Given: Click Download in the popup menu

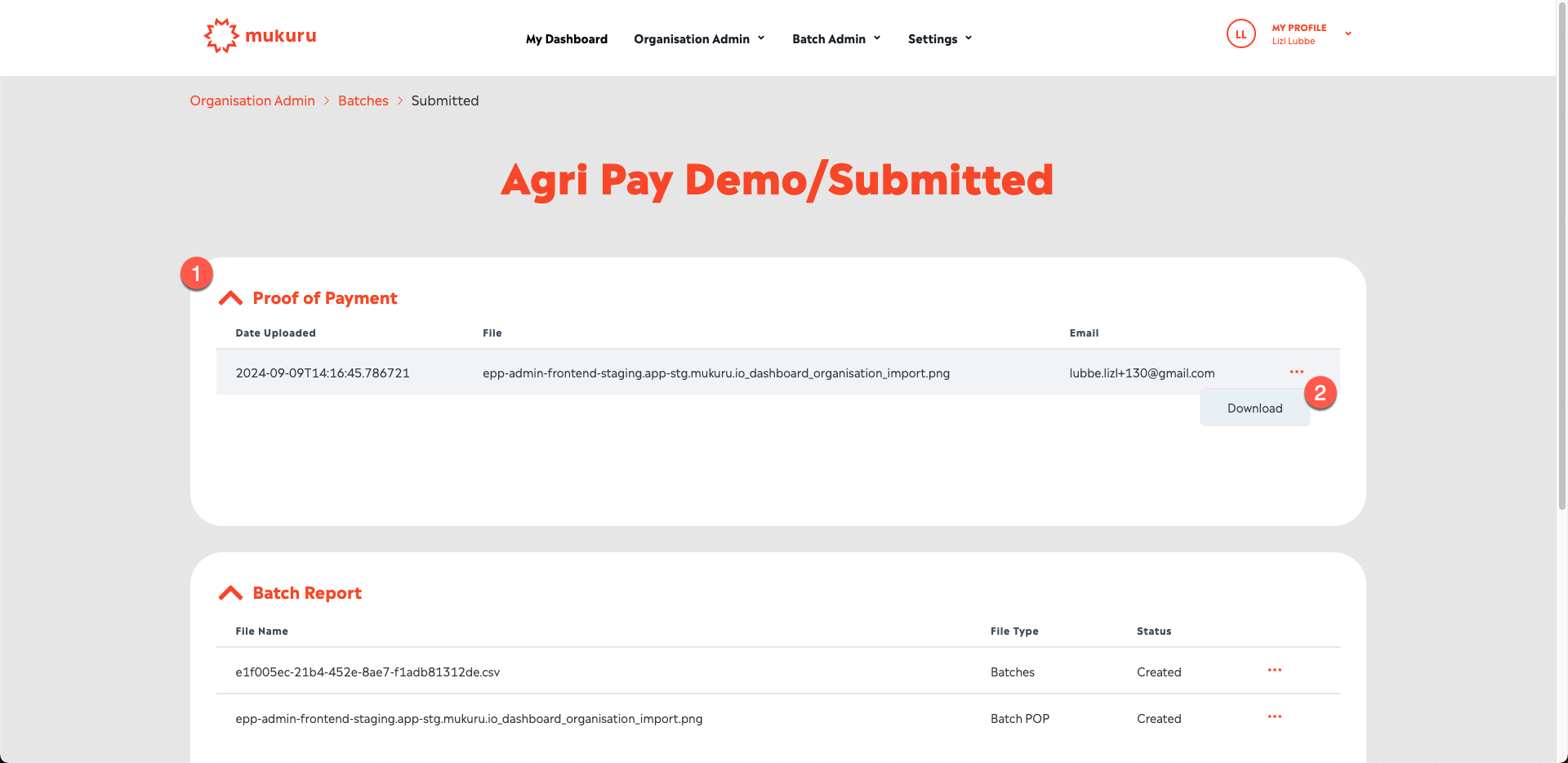Looking at the screenshot, I should [x=1254, y=408].
